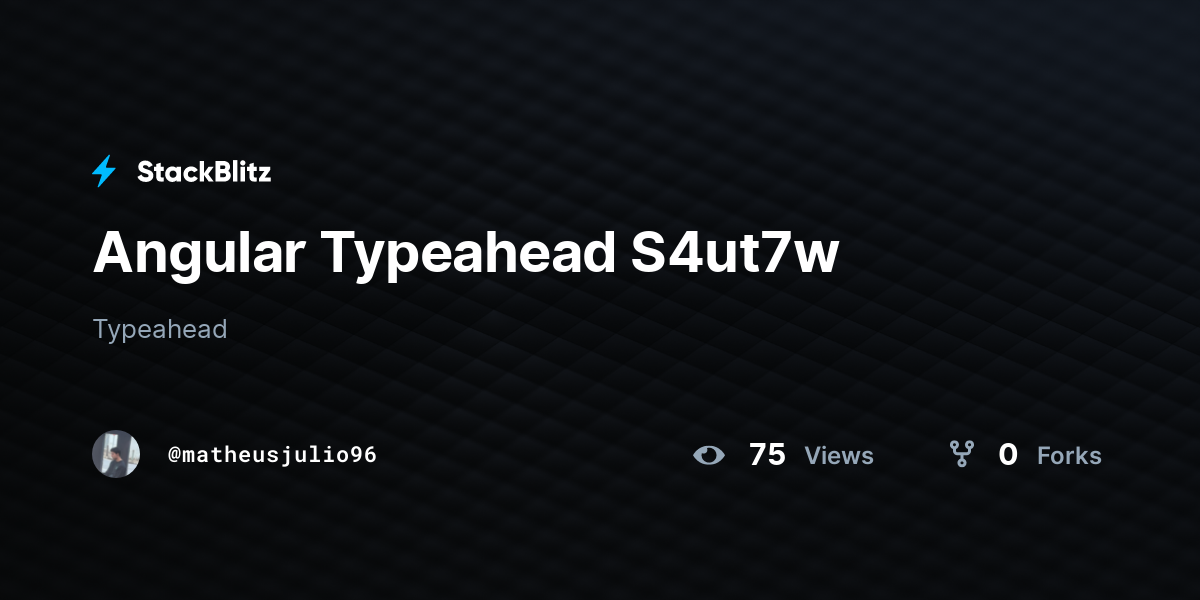Open the @matheusjulio96 username link
This screenshot has width=1200, height=600.
(272, 455)
